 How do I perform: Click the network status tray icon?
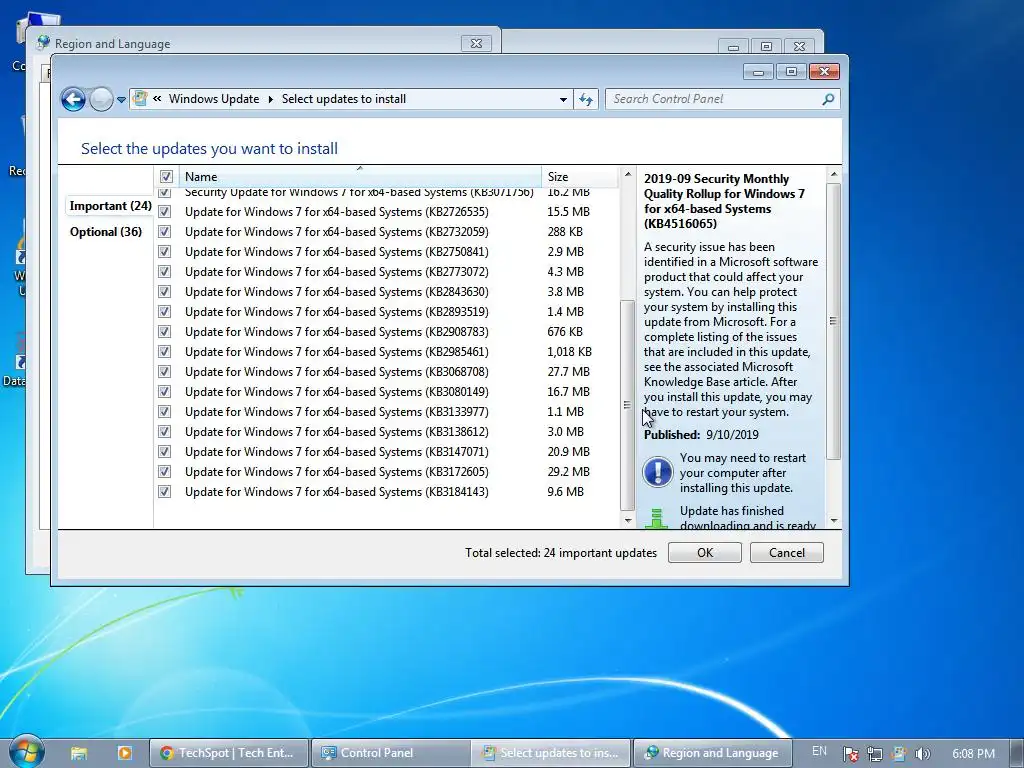[874, 754]
